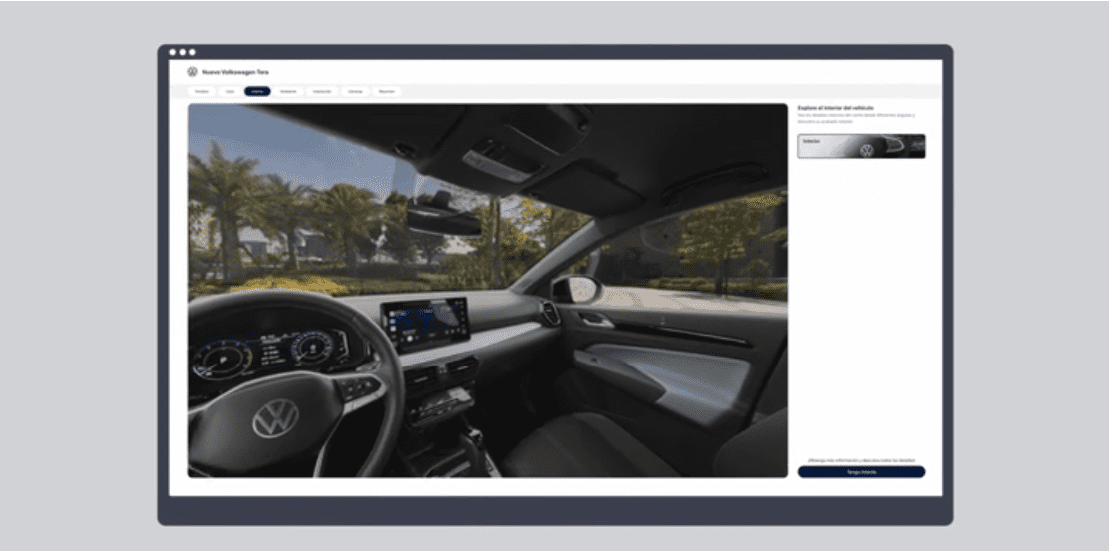Select the highlighted dark Interior tab

point(257,91)
